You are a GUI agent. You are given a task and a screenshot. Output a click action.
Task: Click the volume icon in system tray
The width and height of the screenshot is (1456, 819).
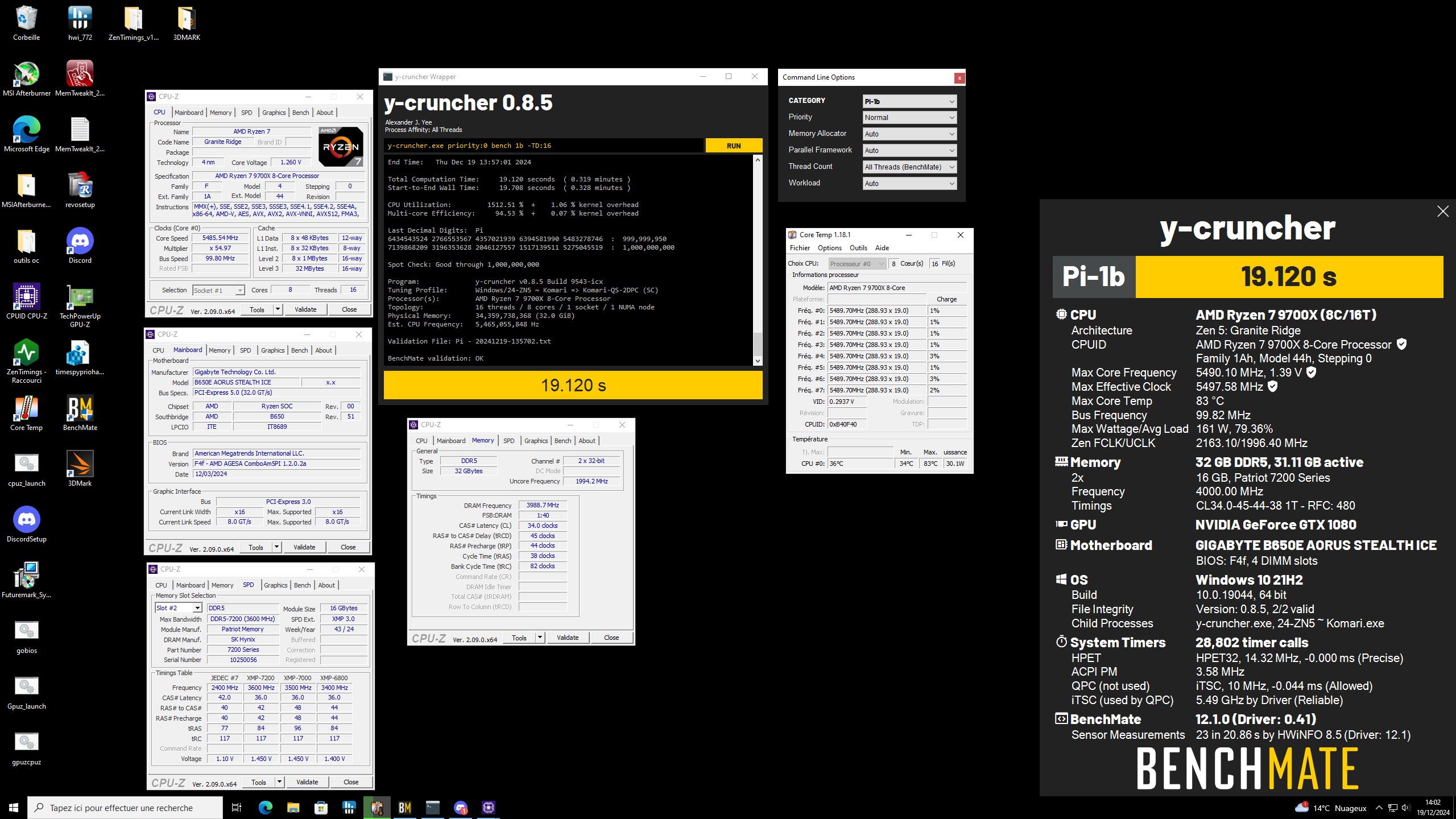point(1406,808)
